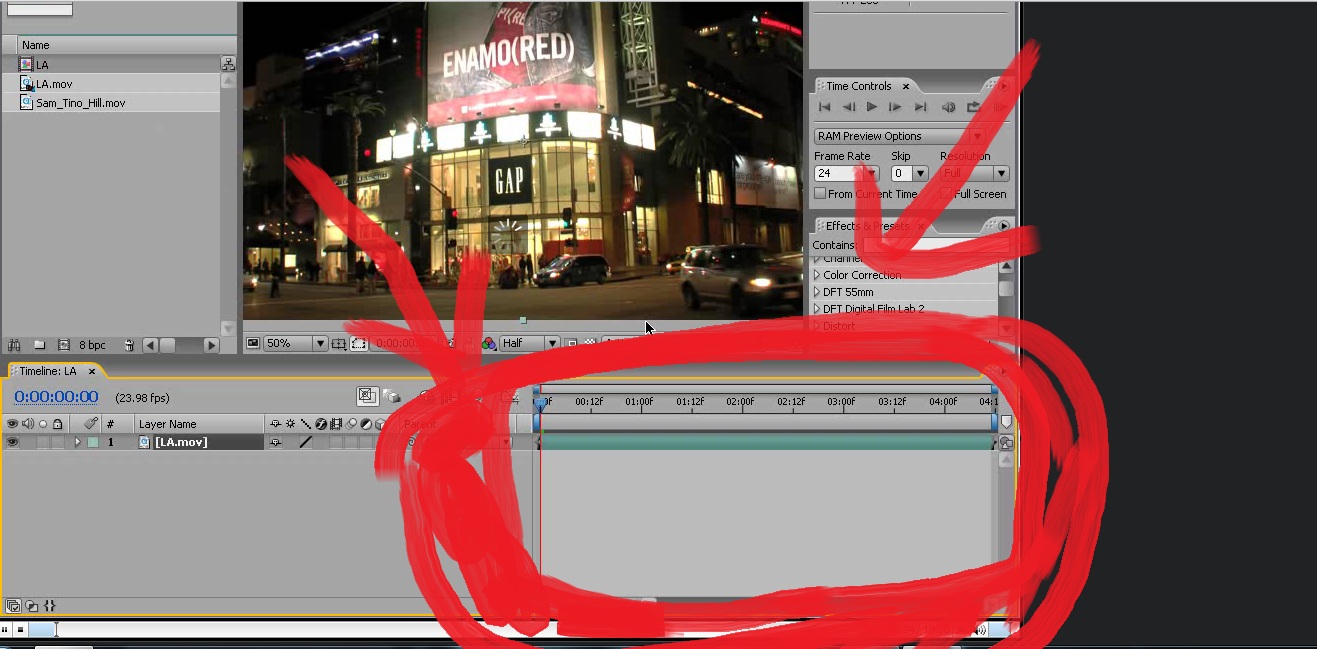The height and width of the screenshot is (649, 1317).
Task: Expand or collapse In/Out/Duration pane icon
Action: [50, 605]
